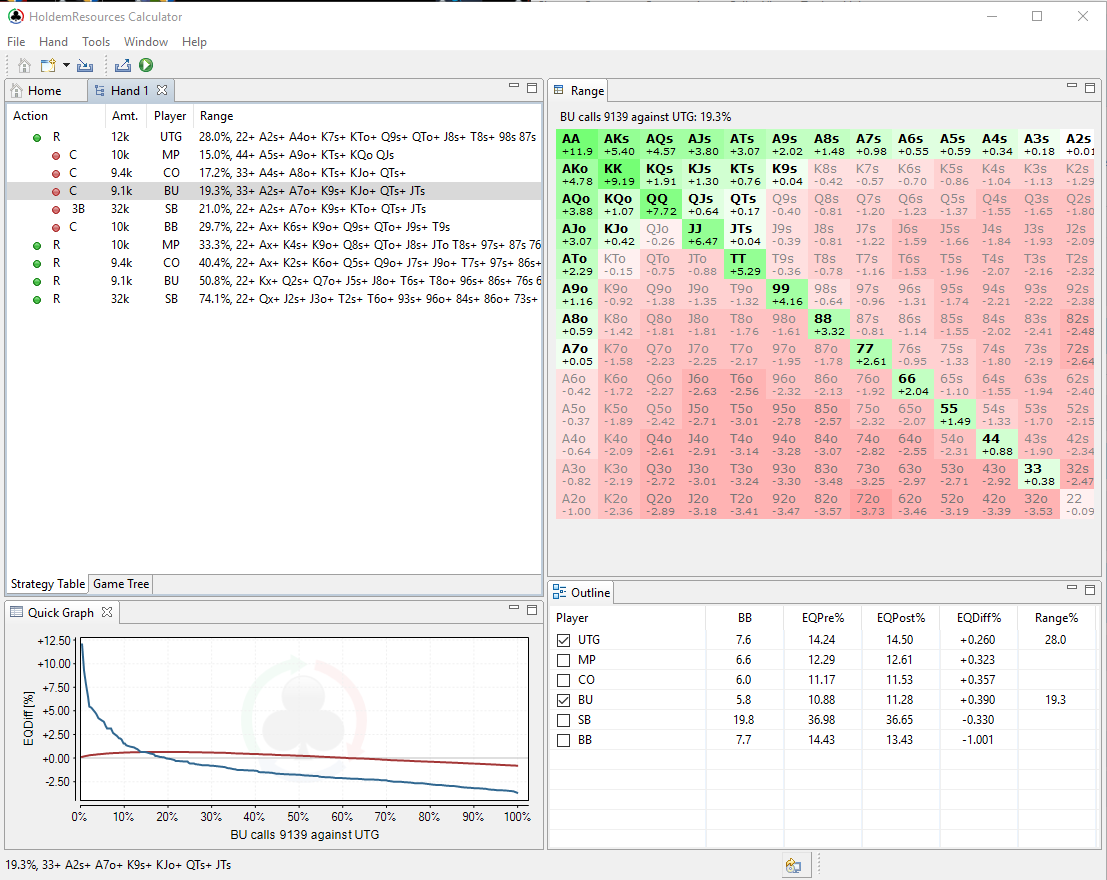Check the CO player checkbox
Image resolution: width=1107 pixels, height=880 pixels.
point(563,680)
